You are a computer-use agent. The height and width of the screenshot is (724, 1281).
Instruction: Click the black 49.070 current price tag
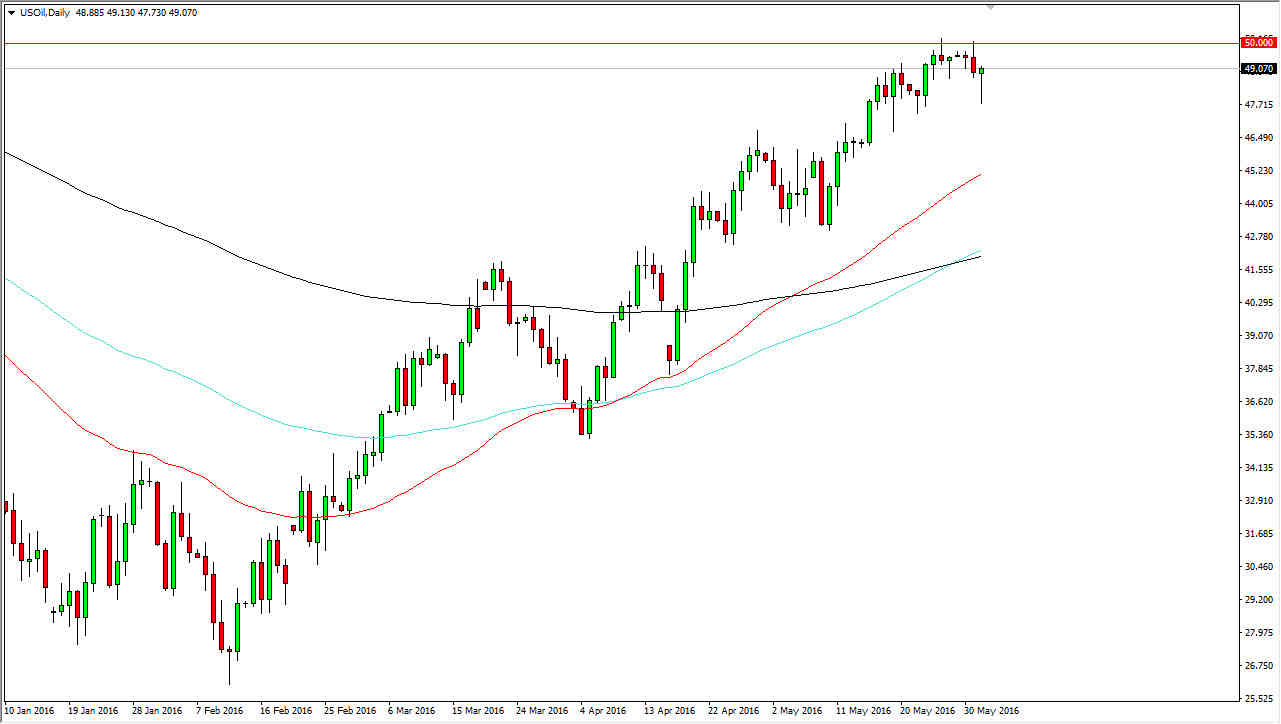pos(1257,69)
